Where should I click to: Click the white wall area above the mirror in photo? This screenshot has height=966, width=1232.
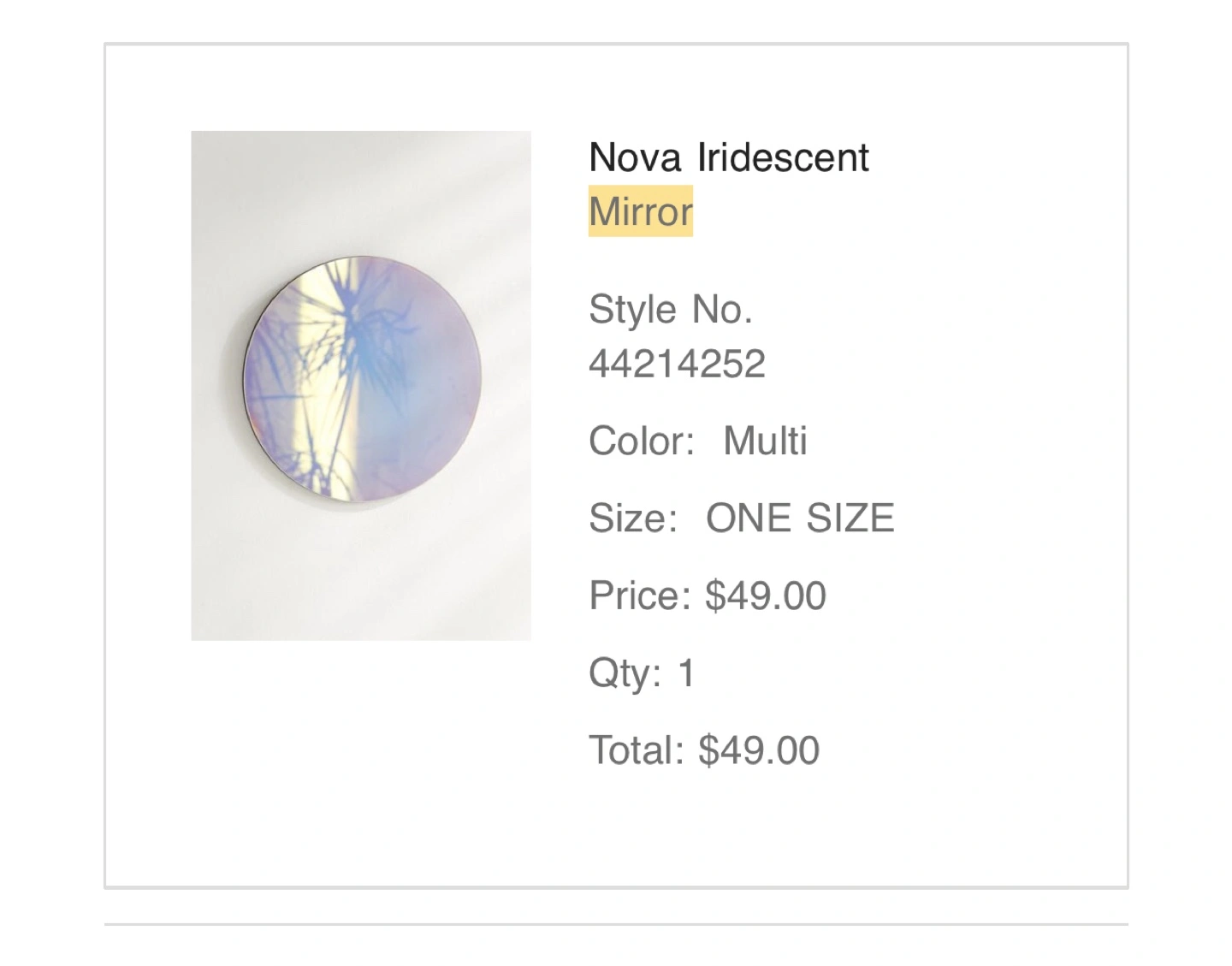[360, 193]
